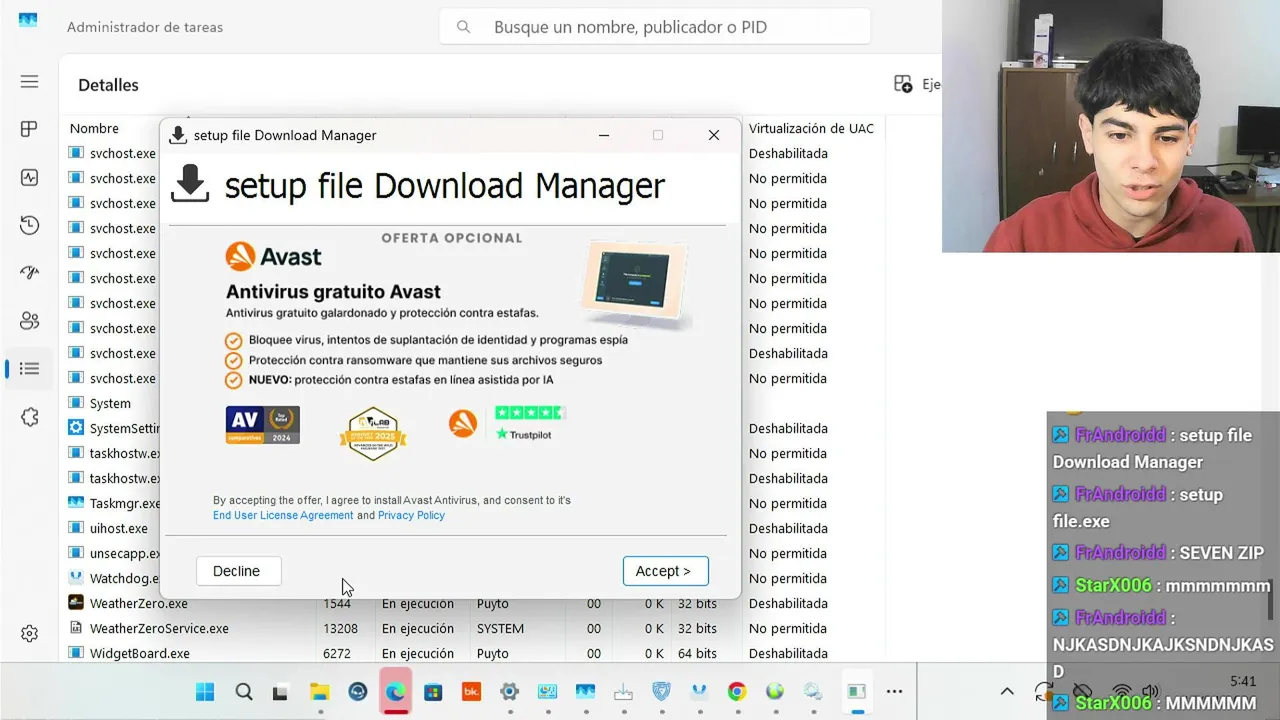Select the System process row
The width and height of the screenshot is (1280, 720).
pyautogui.click(x=110, y=403)
